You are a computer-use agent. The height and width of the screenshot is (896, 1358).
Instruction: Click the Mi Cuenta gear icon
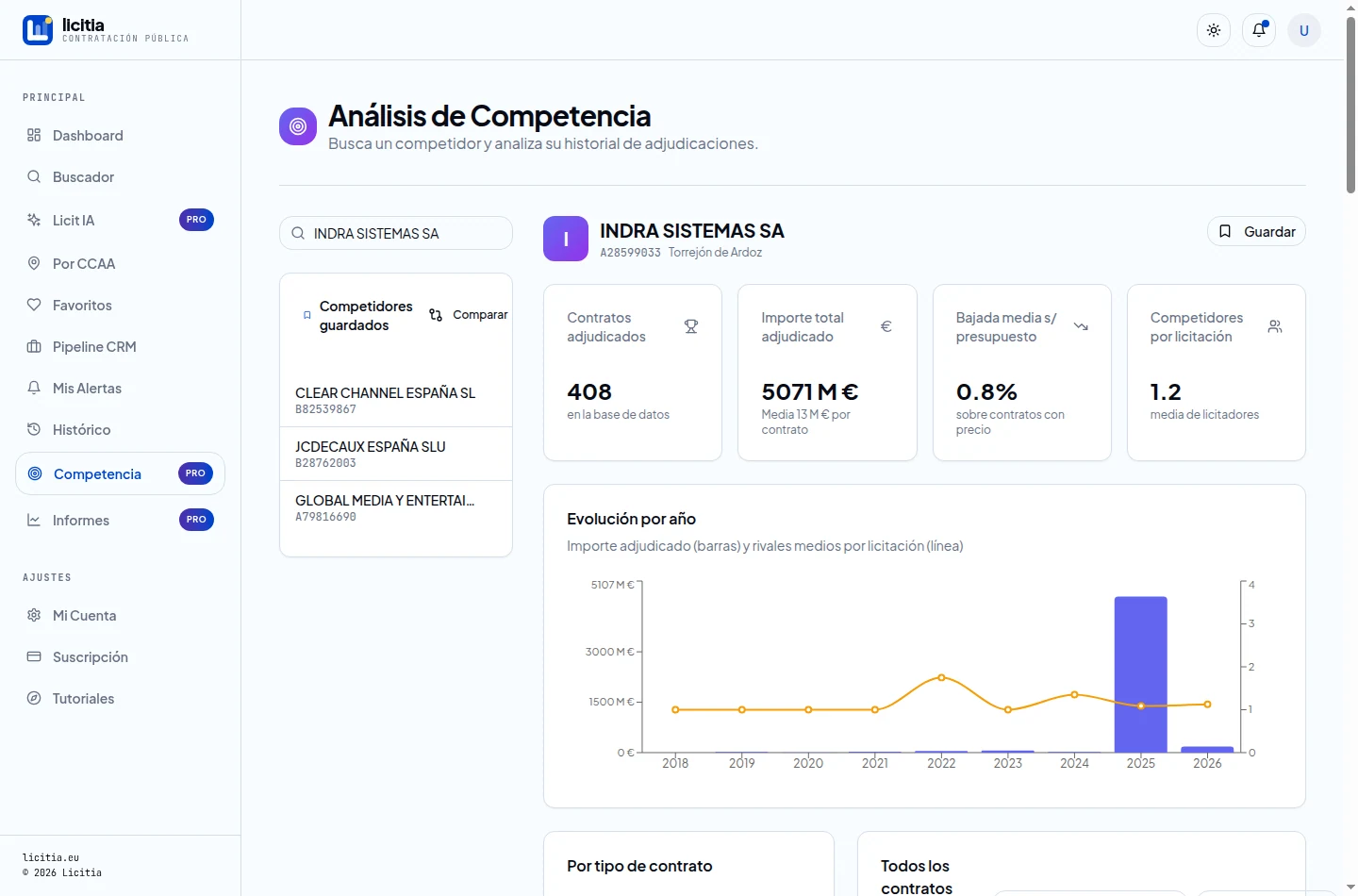34,615
